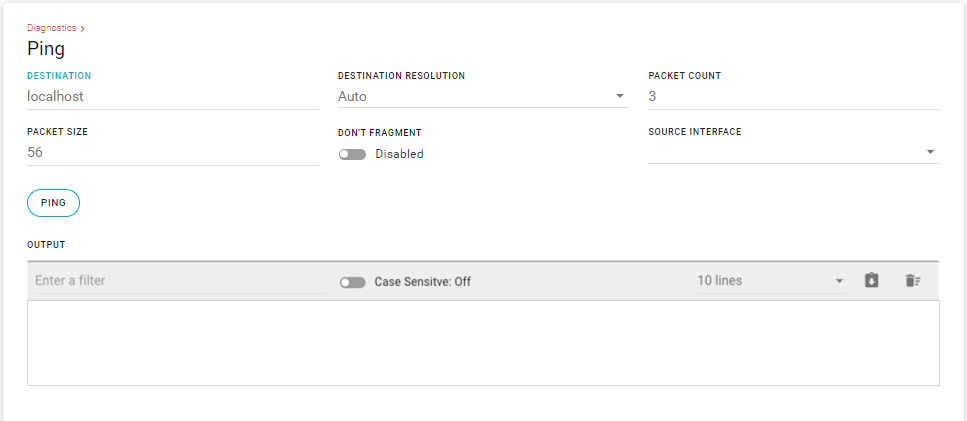Focus the Destination localhost field
967x421 pixels.
pos(173,97)
